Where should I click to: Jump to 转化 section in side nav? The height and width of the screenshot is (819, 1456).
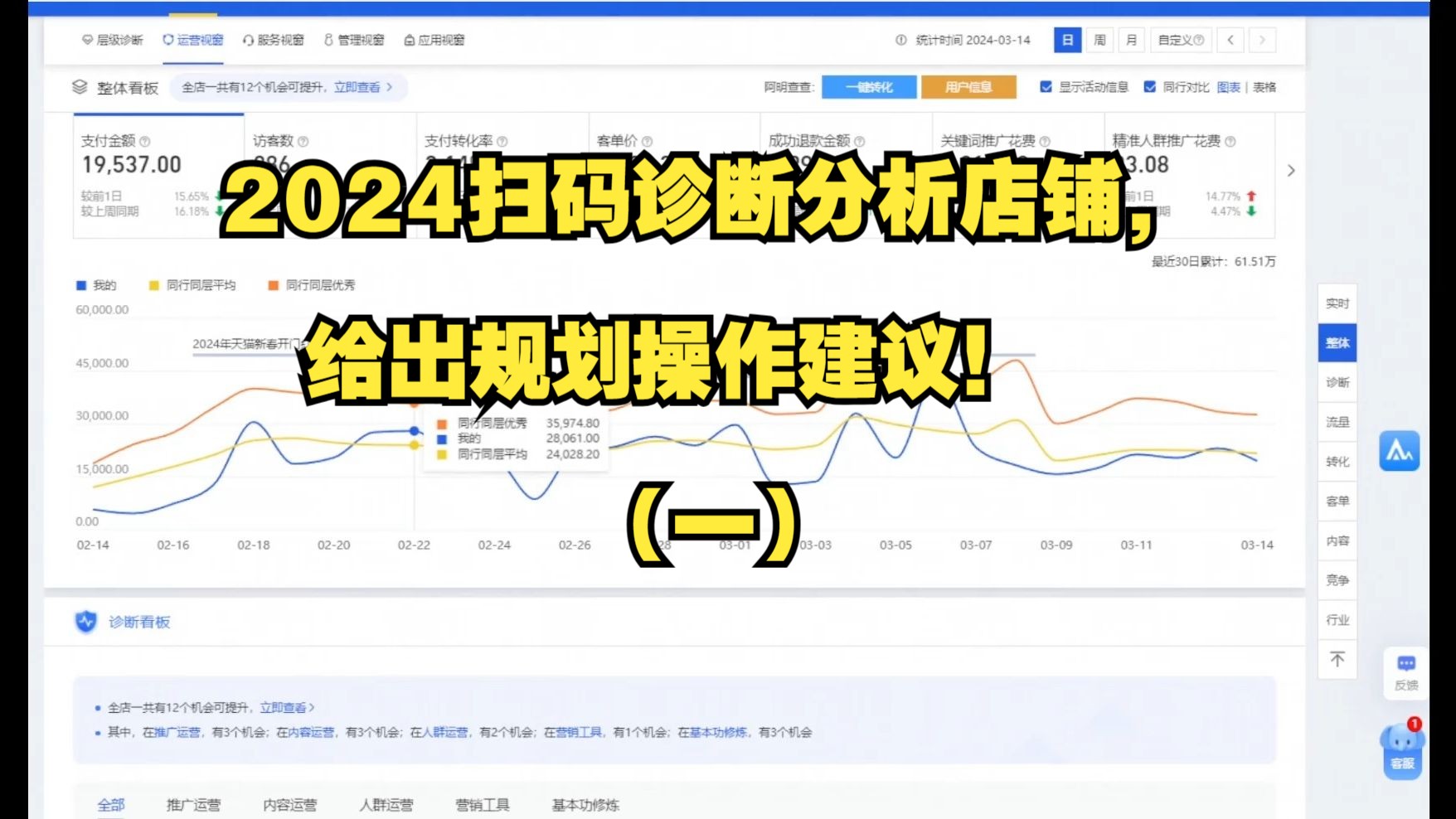pyautogui.click(x=1337, y=462)
